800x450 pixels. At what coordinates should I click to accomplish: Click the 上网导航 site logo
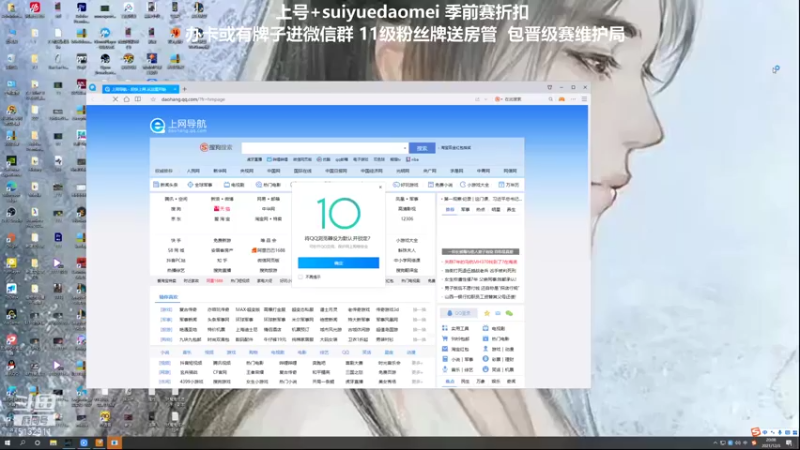coord(178,126)
